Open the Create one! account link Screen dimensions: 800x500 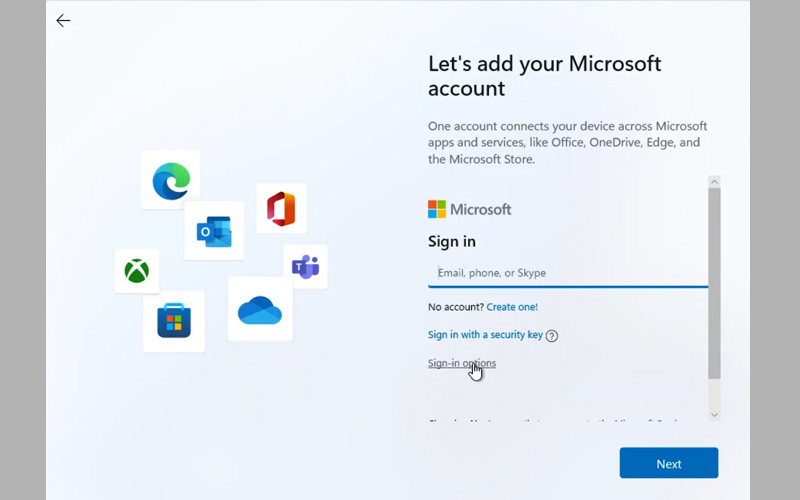512,307
